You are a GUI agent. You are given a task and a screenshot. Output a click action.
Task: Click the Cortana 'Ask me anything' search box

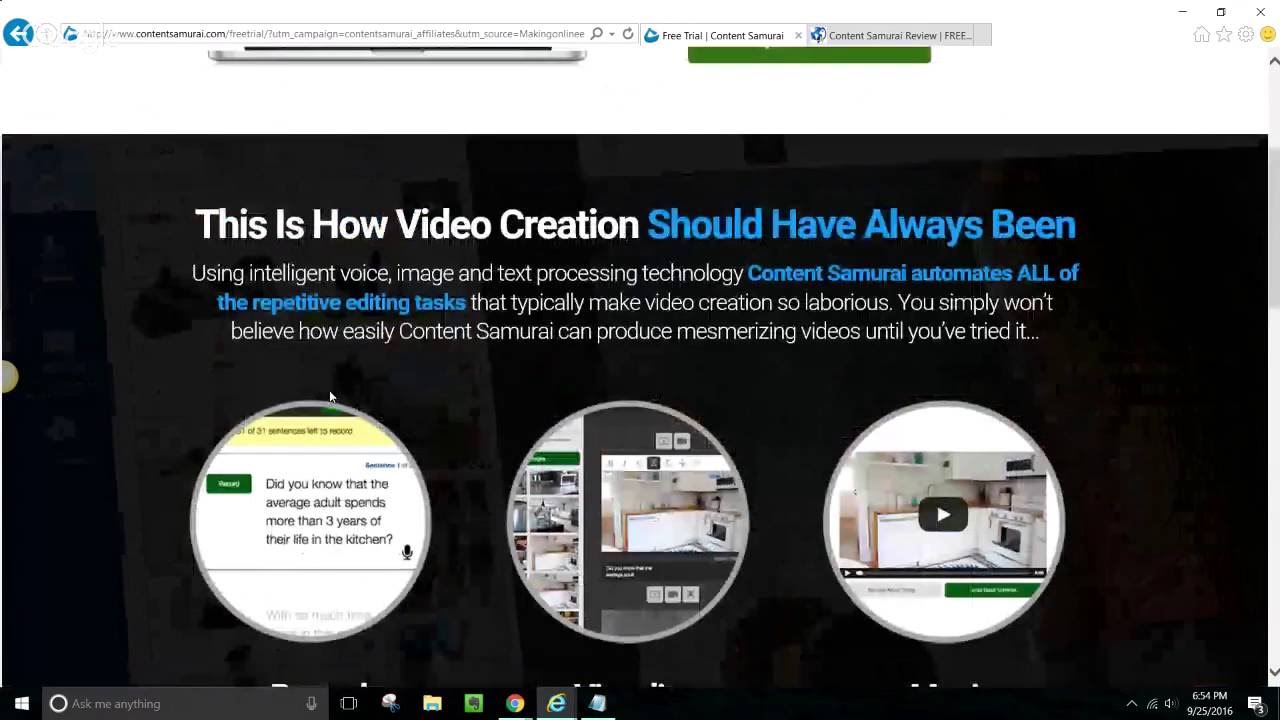[184, 704]
